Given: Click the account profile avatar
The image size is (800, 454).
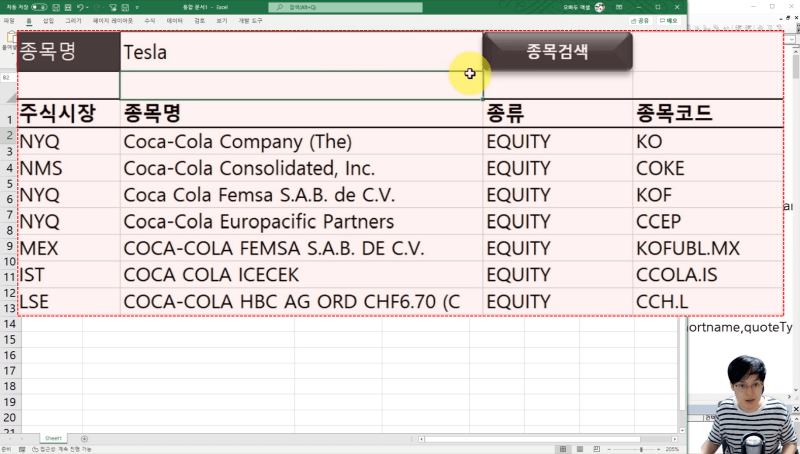Looking at the screenshot, I should click(599, 7).
